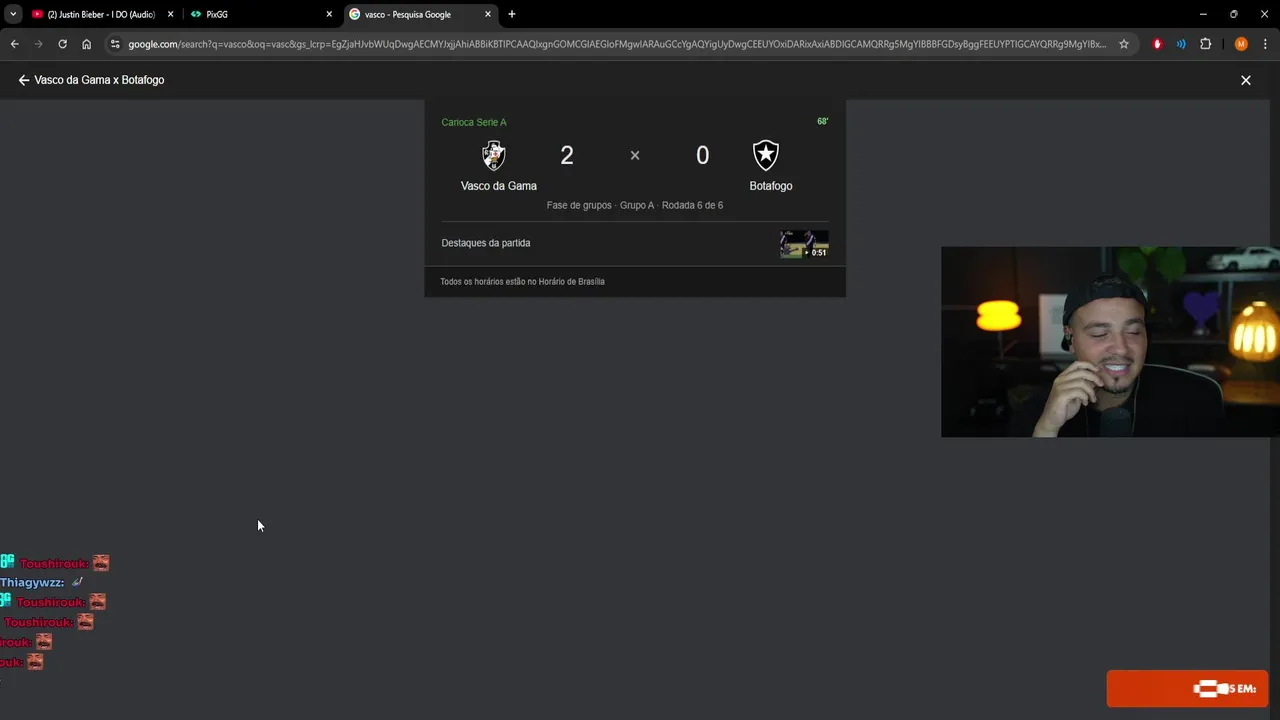
Task: Click the Vasco da Gama team name
Action: (x=499, y=186)
